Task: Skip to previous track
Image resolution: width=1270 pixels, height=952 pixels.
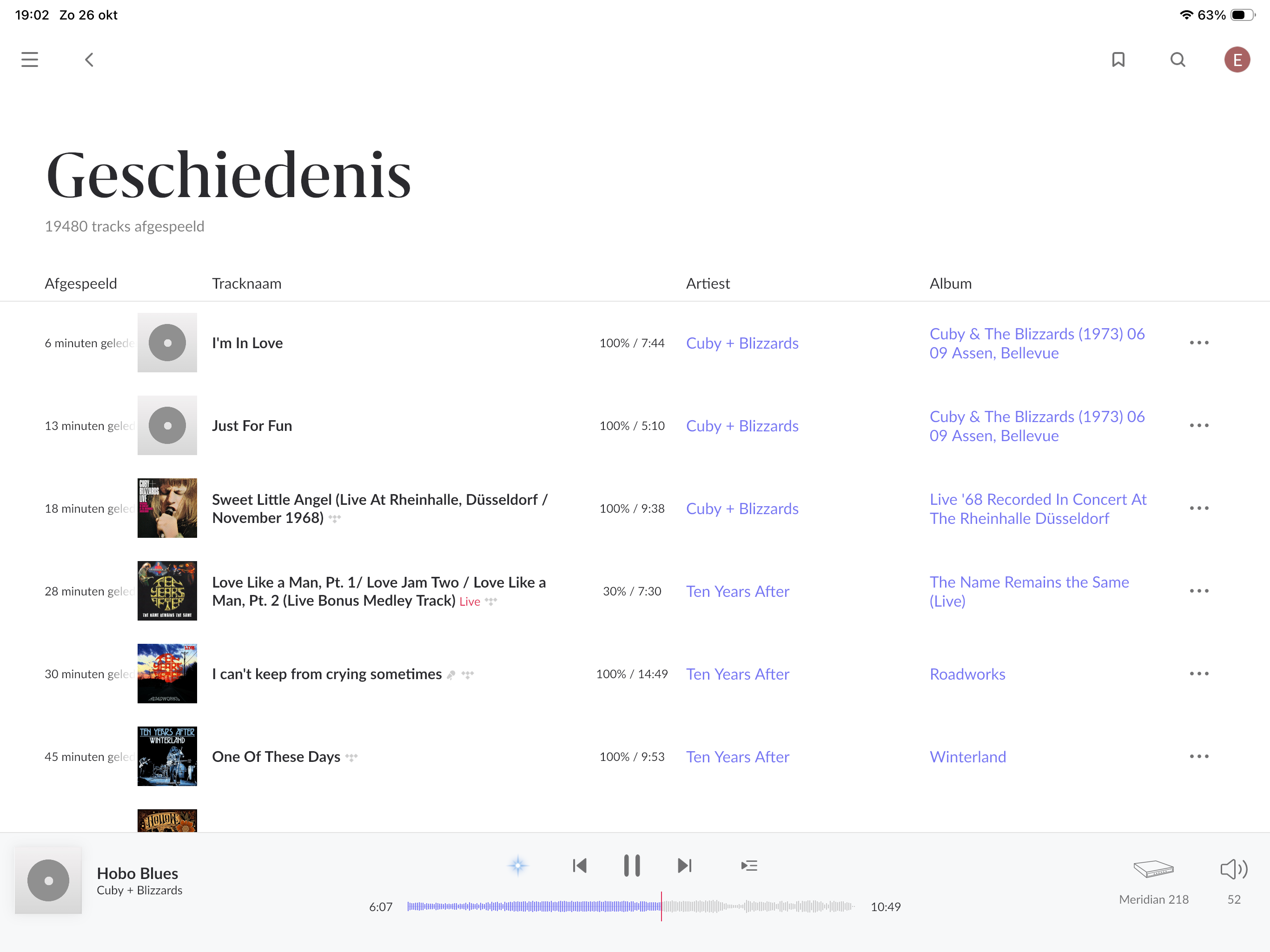Action: pos(579,865)
